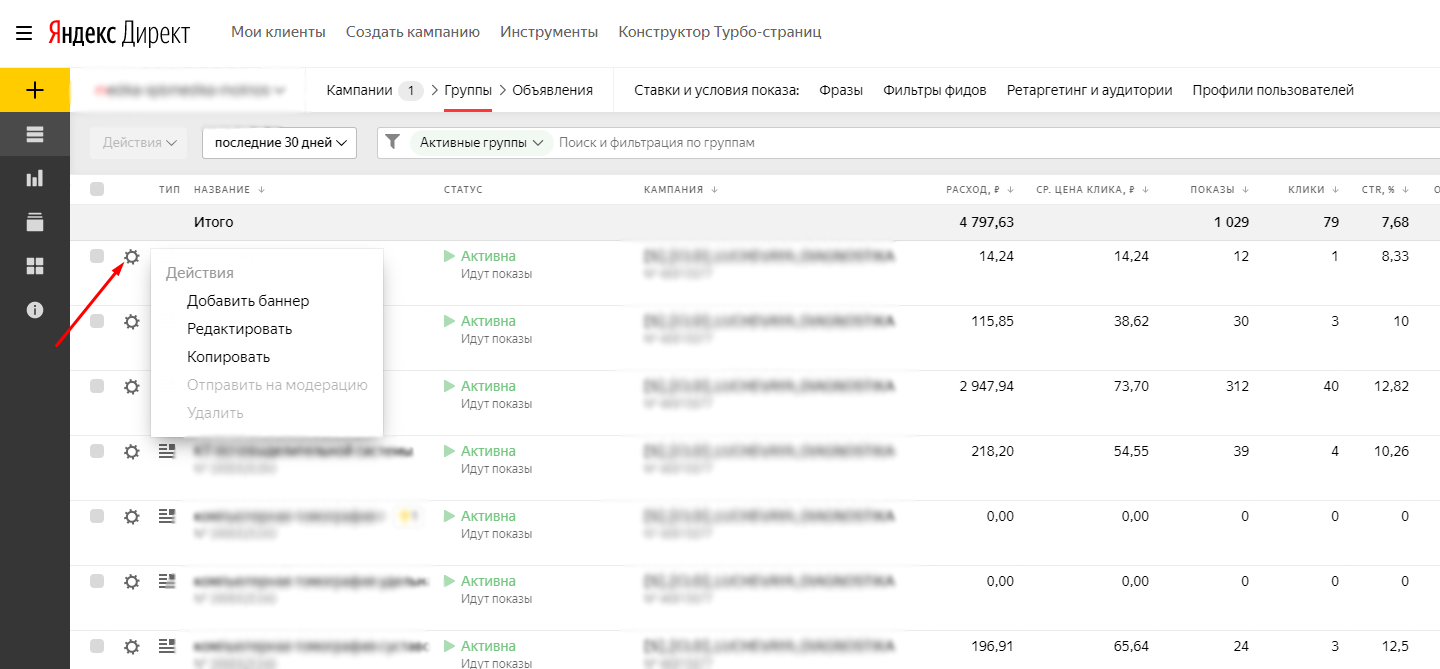This screenshot has height=669, width=1440.
Task: Open the statistics bar chart sidebar icon
Action: 35,178
